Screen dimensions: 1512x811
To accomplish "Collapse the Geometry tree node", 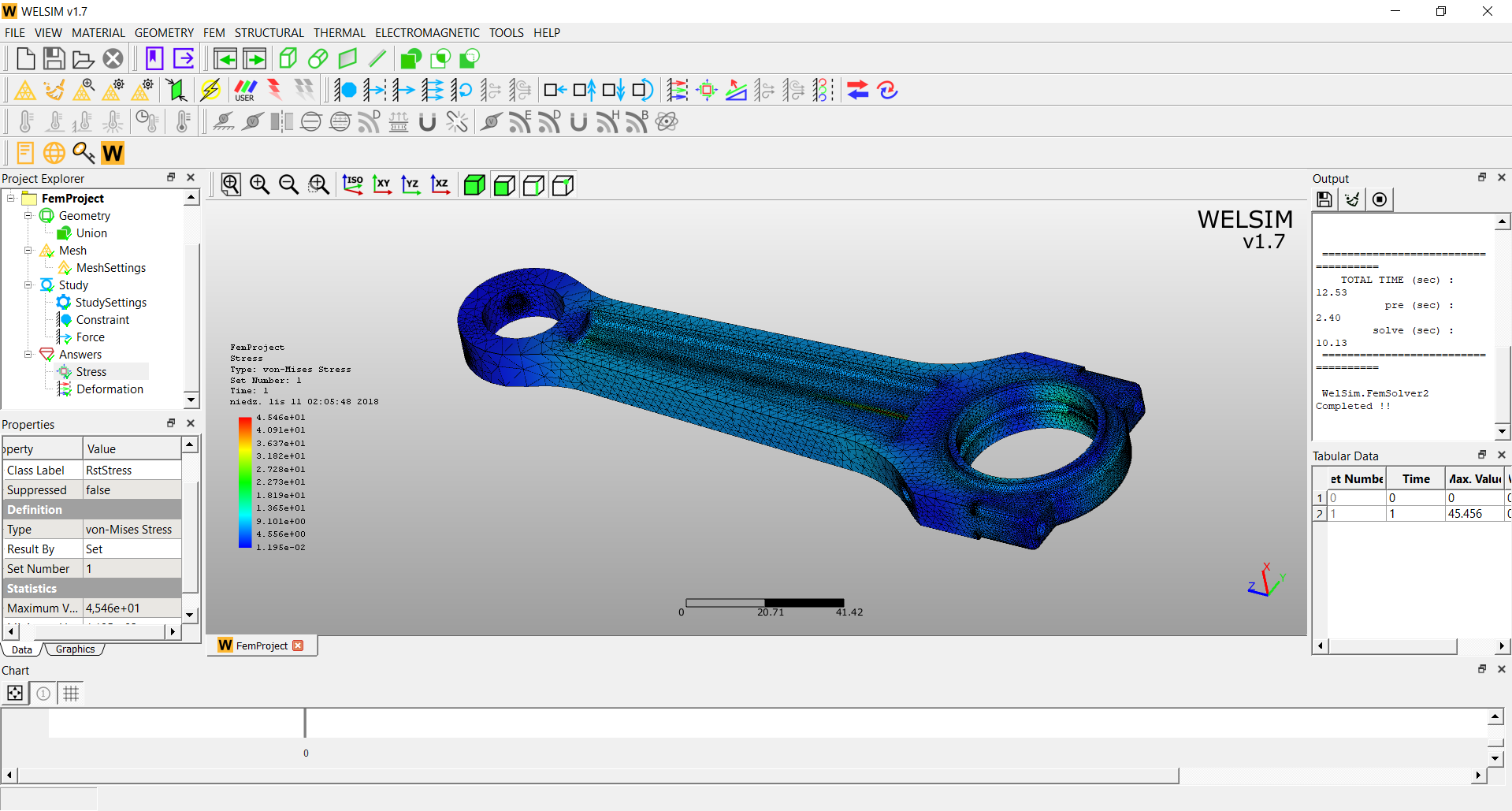I will coord(28,216).
